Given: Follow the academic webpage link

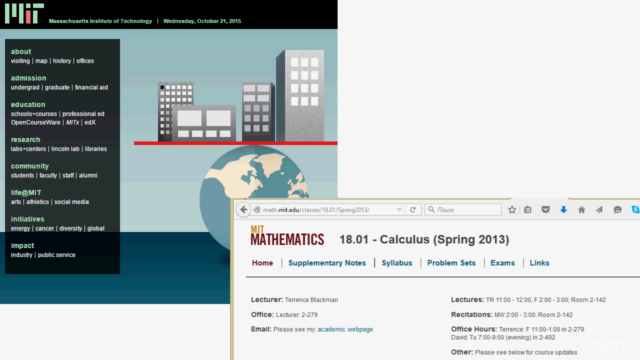Looking at the screenshot, I should point(345,329).
